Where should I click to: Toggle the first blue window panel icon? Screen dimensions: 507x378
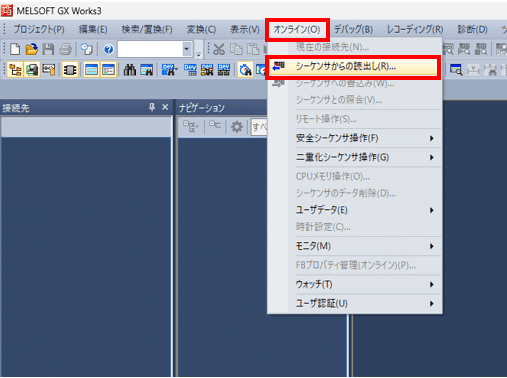pyautogui.click(x=91, y=70)
